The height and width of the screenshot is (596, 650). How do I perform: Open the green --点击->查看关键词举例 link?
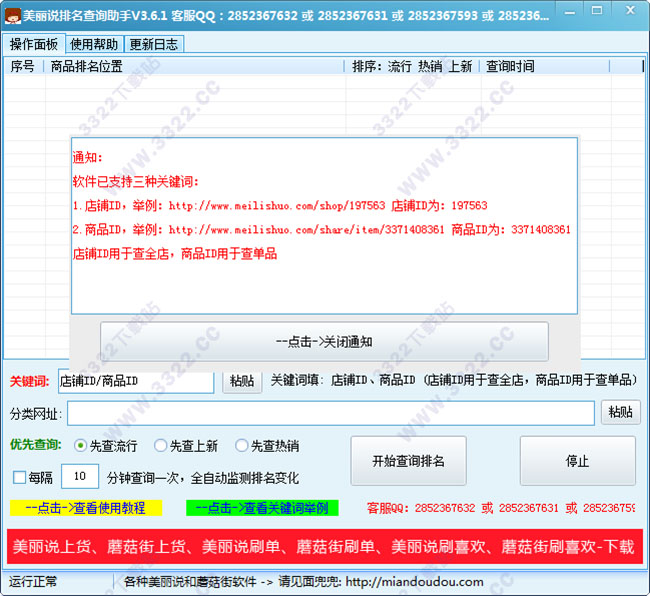[262, 508]
